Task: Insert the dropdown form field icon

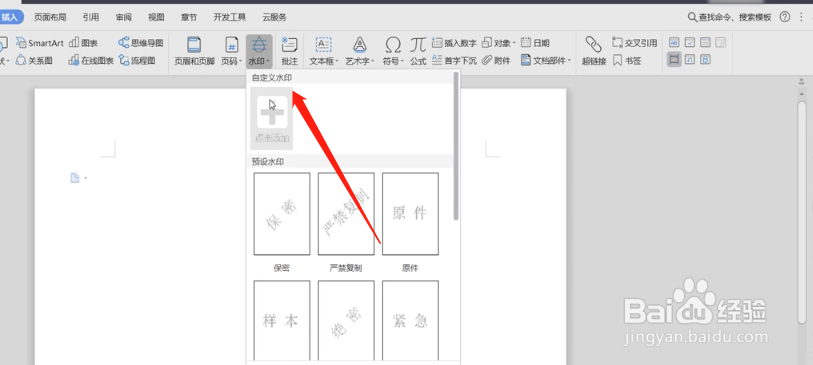Action: coord(705,43)
